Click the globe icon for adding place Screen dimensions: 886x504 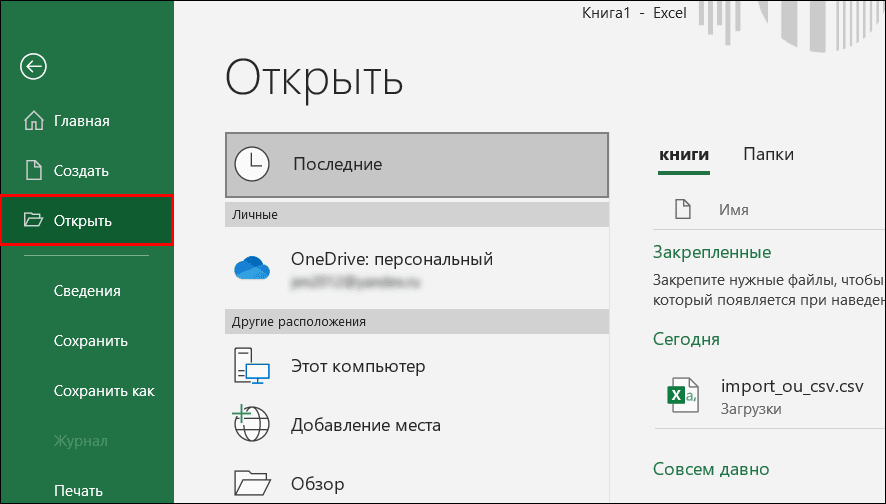coord(251,424)
